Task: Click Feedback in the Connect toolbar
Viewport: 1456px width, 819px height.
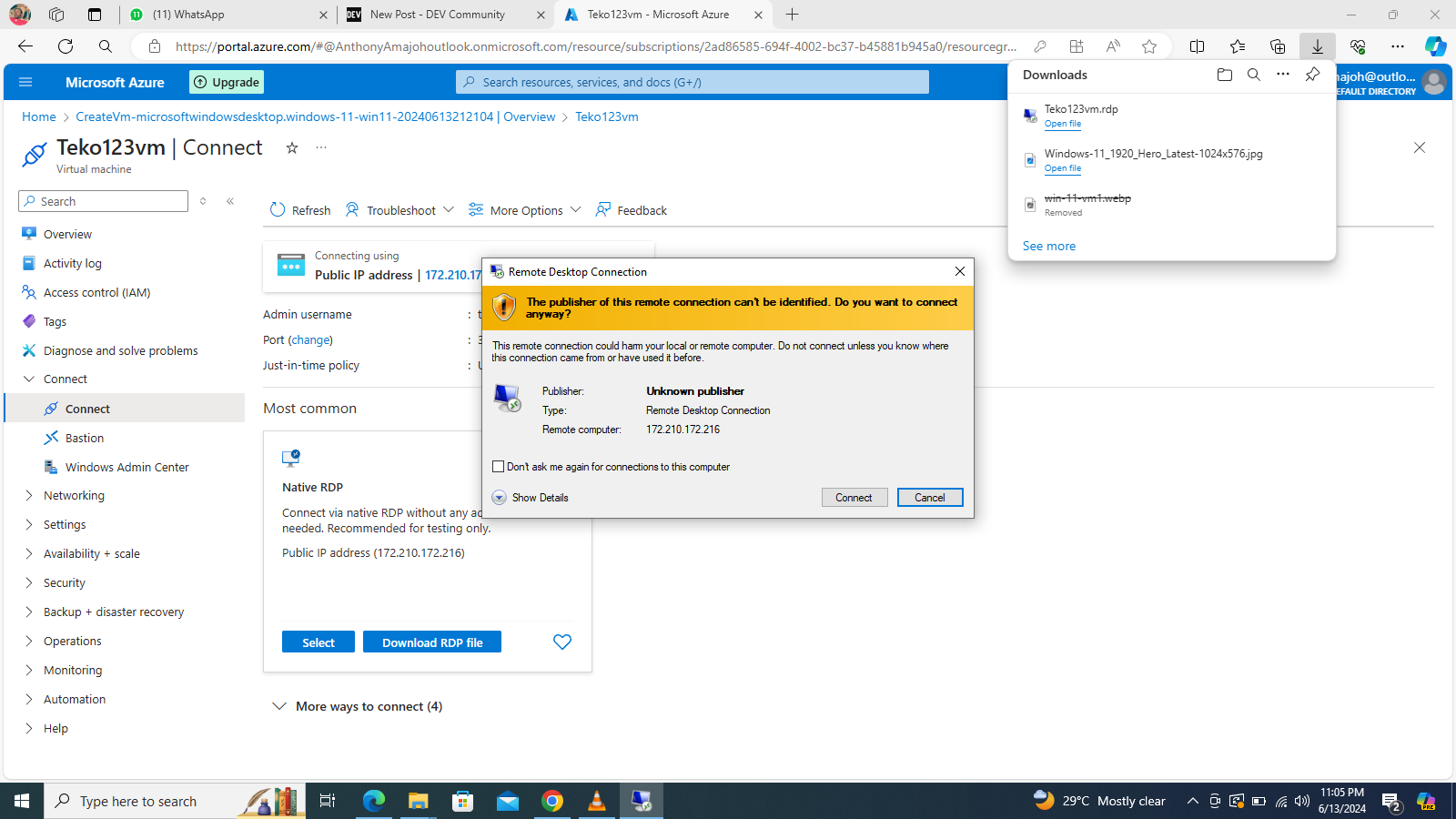Action: [632, 210]
